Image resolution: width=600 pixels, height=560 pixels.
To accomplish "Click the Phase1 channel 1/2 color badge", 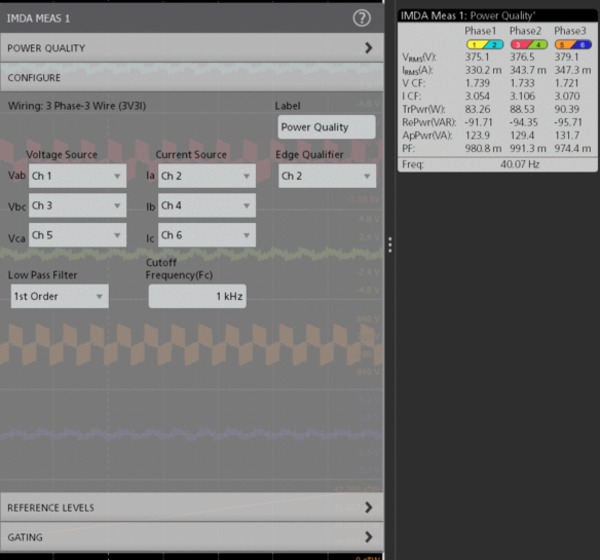I will (484, 44).
